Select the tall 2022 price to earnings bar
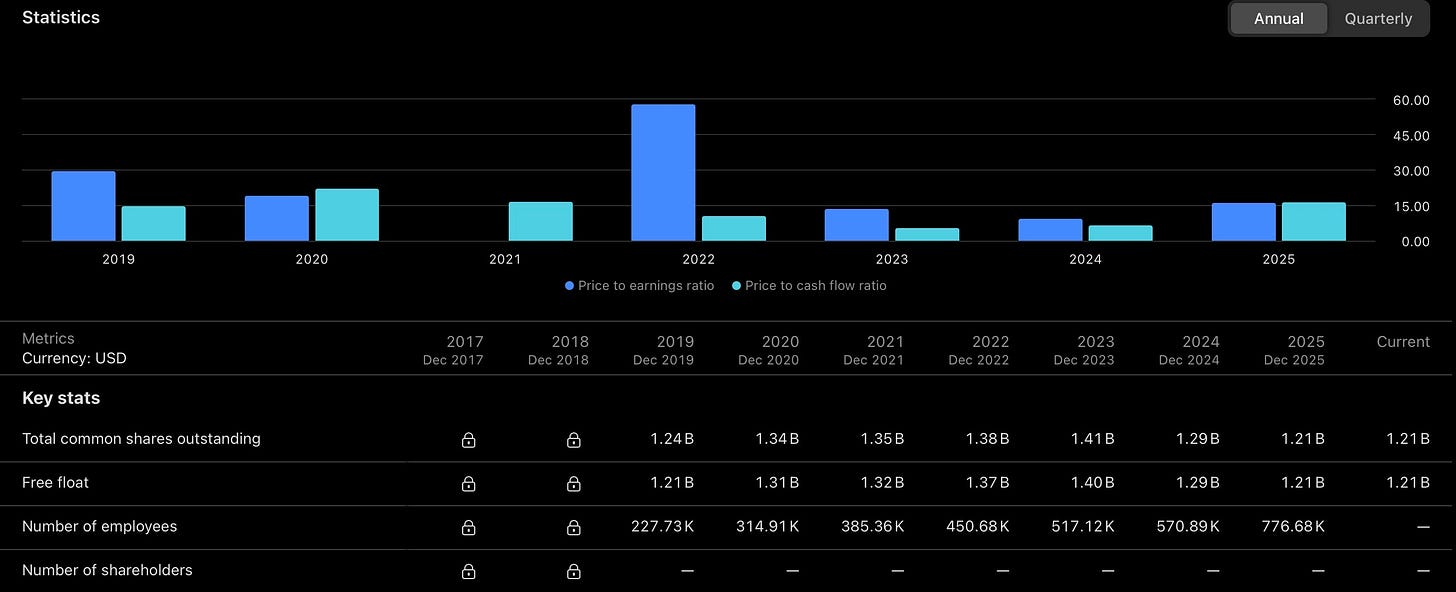The image size is (1456, 592). [x=663, y=173]
